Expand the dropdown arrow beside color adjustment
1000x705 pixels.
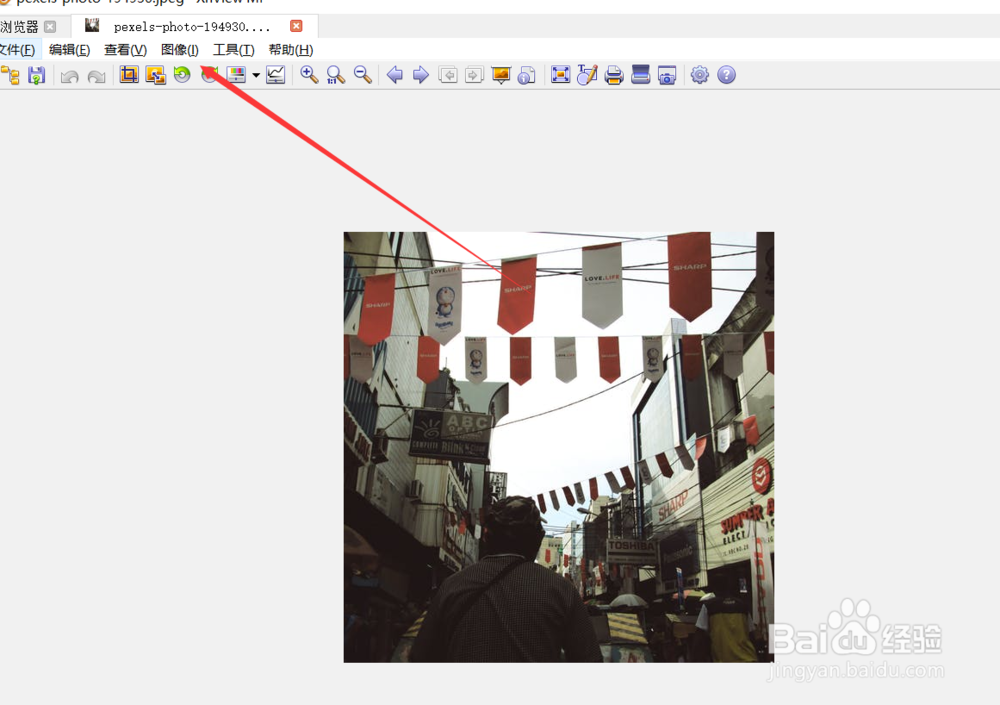256,75
